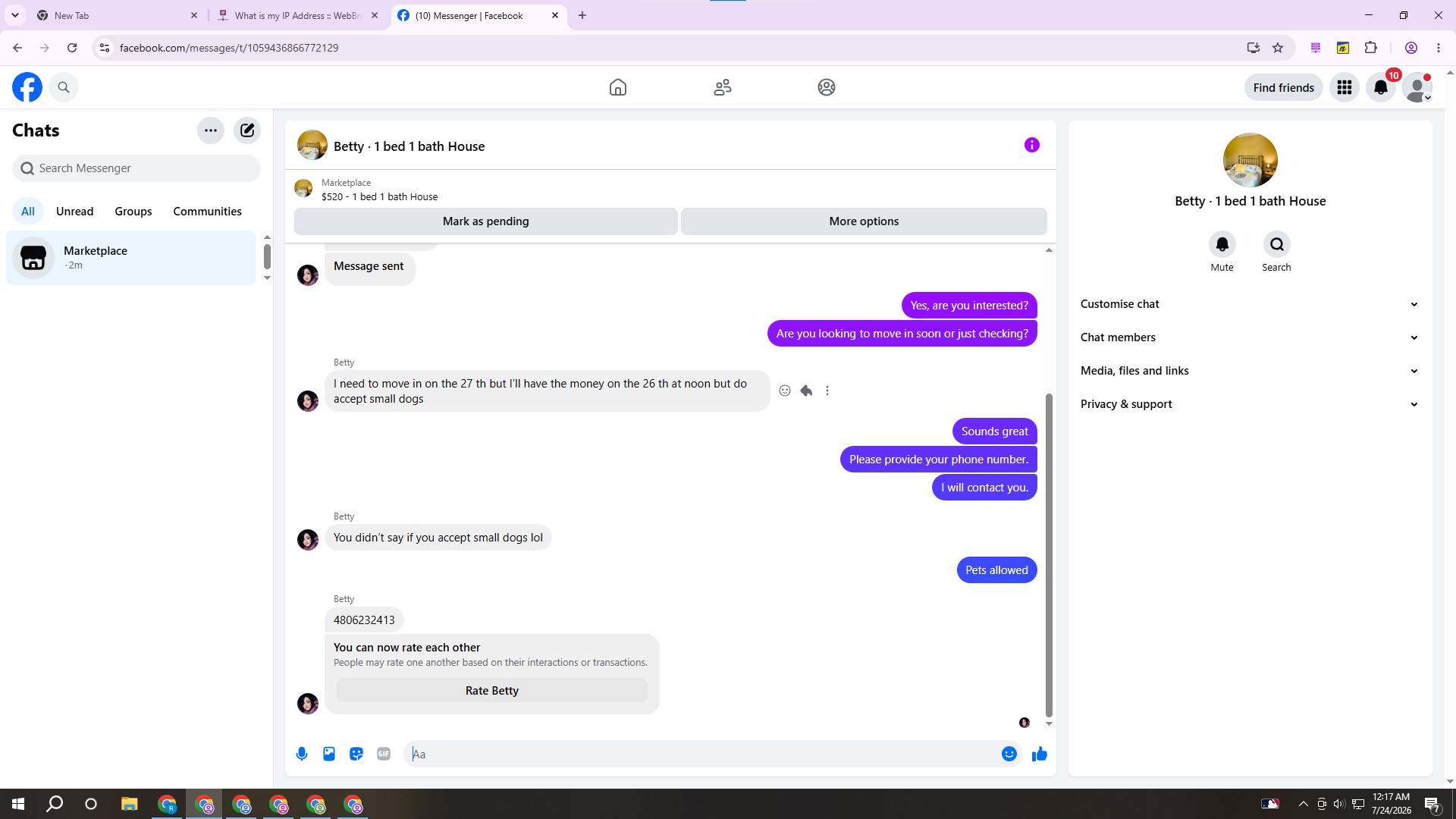Click the Mark as pending button
This screenshot has height=819, width=1456.
point(486,221)
